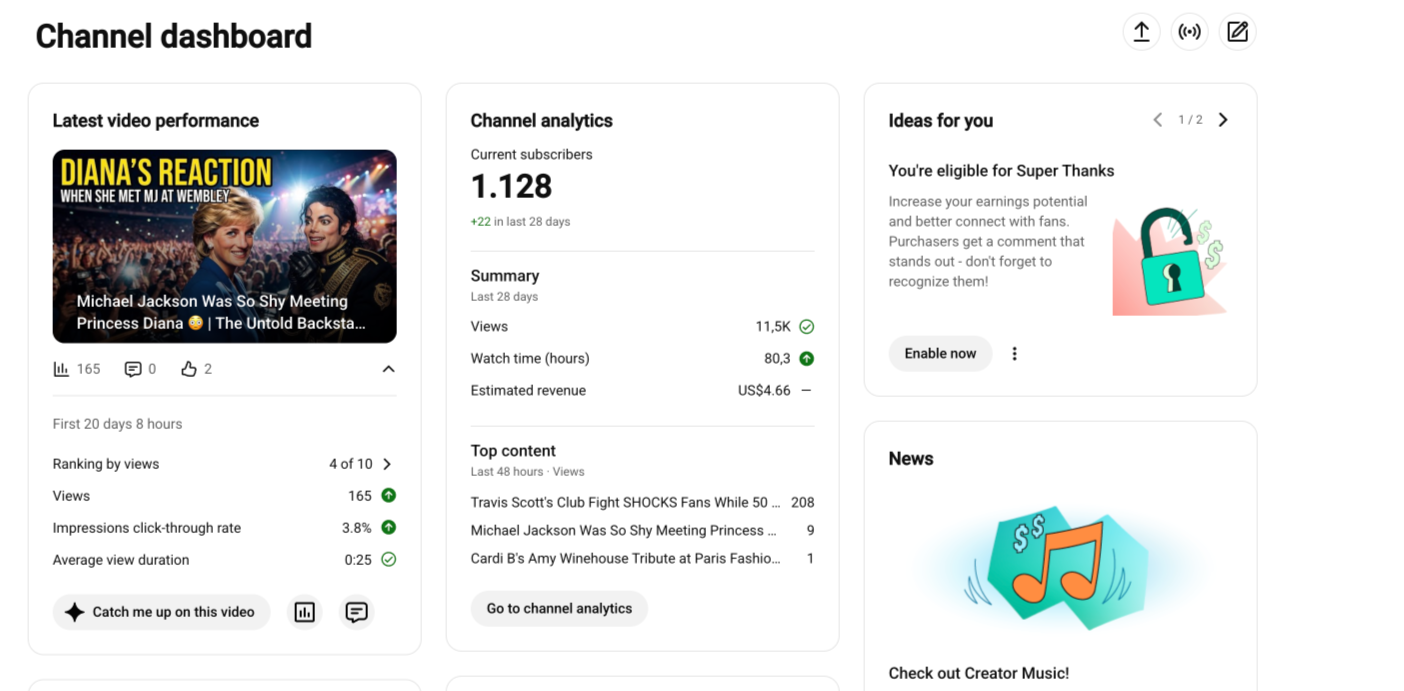1404x691 pixels.
Task: Open video analytics bar chart icon button
Action: pyautogui.click(x=305, y=612)
